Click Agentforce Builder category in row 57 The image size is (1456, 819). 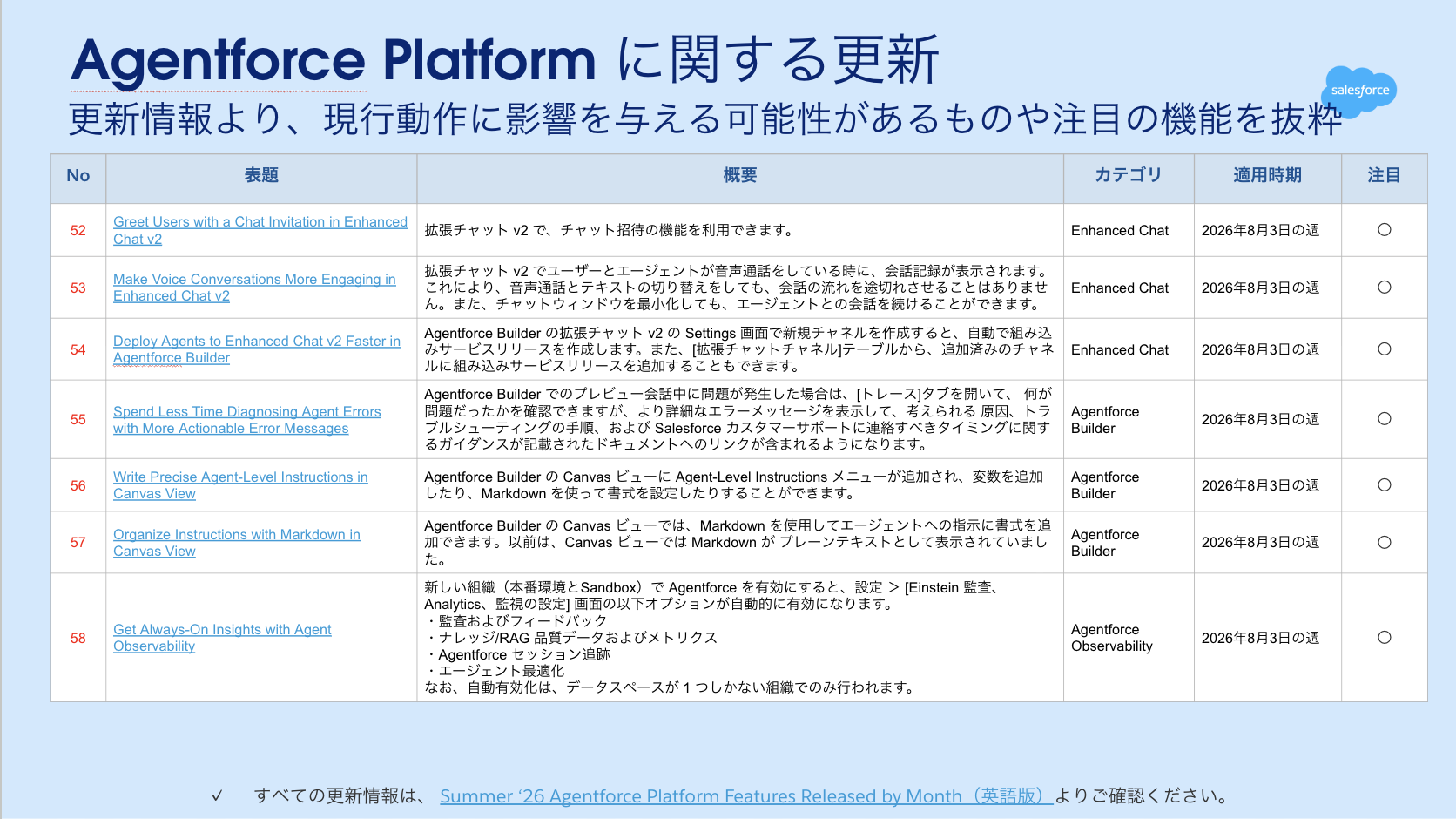(1105, 543)
